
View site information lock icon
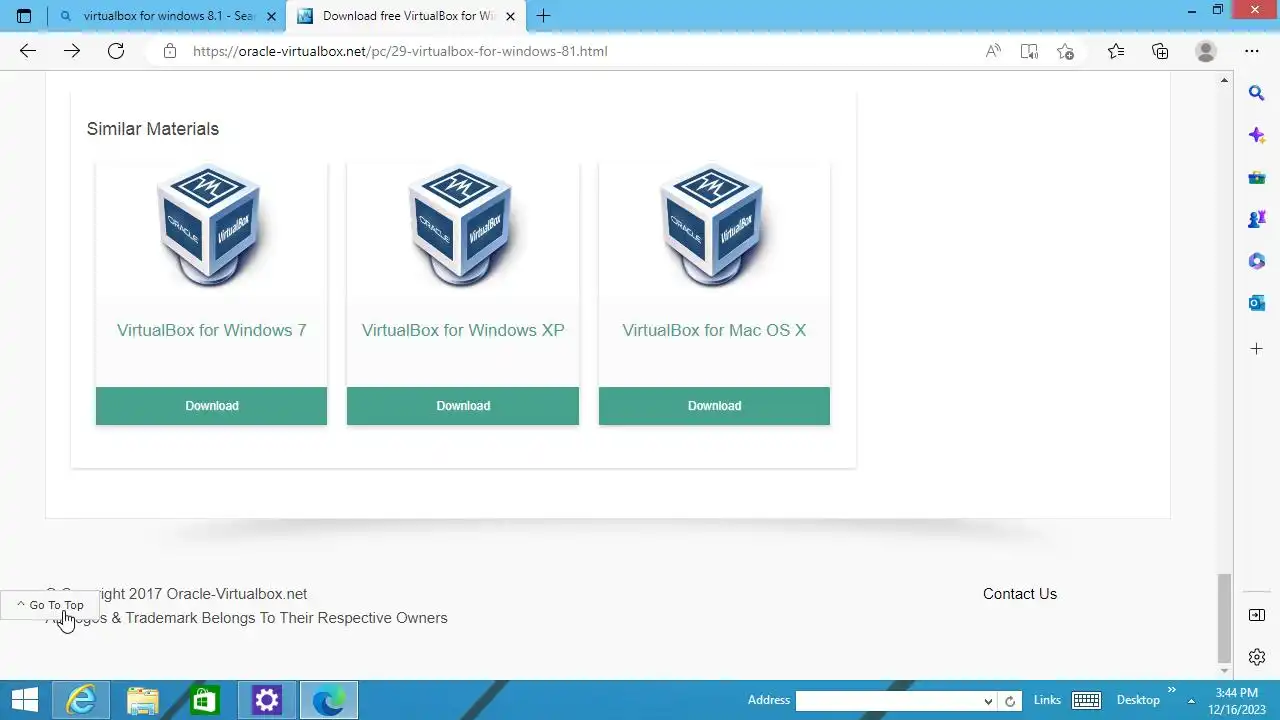(170, 51)
